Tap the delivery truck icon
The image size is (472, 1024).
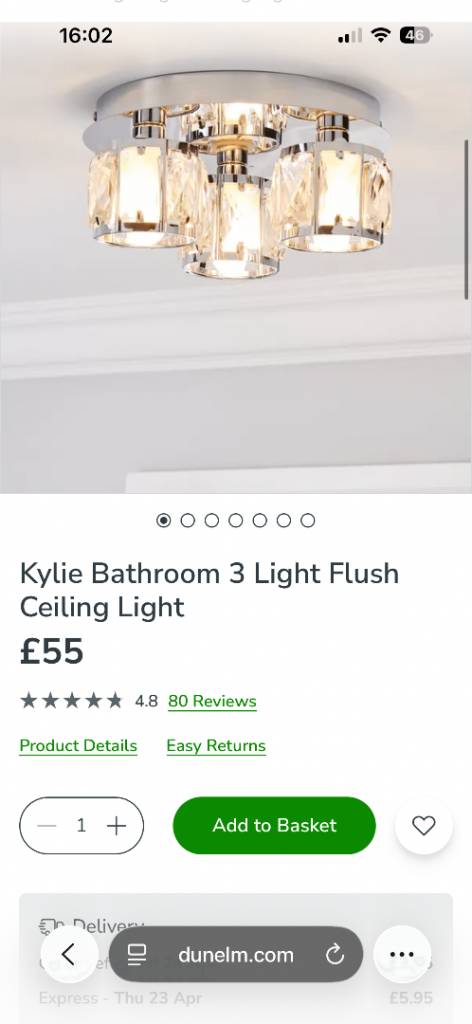52,926
